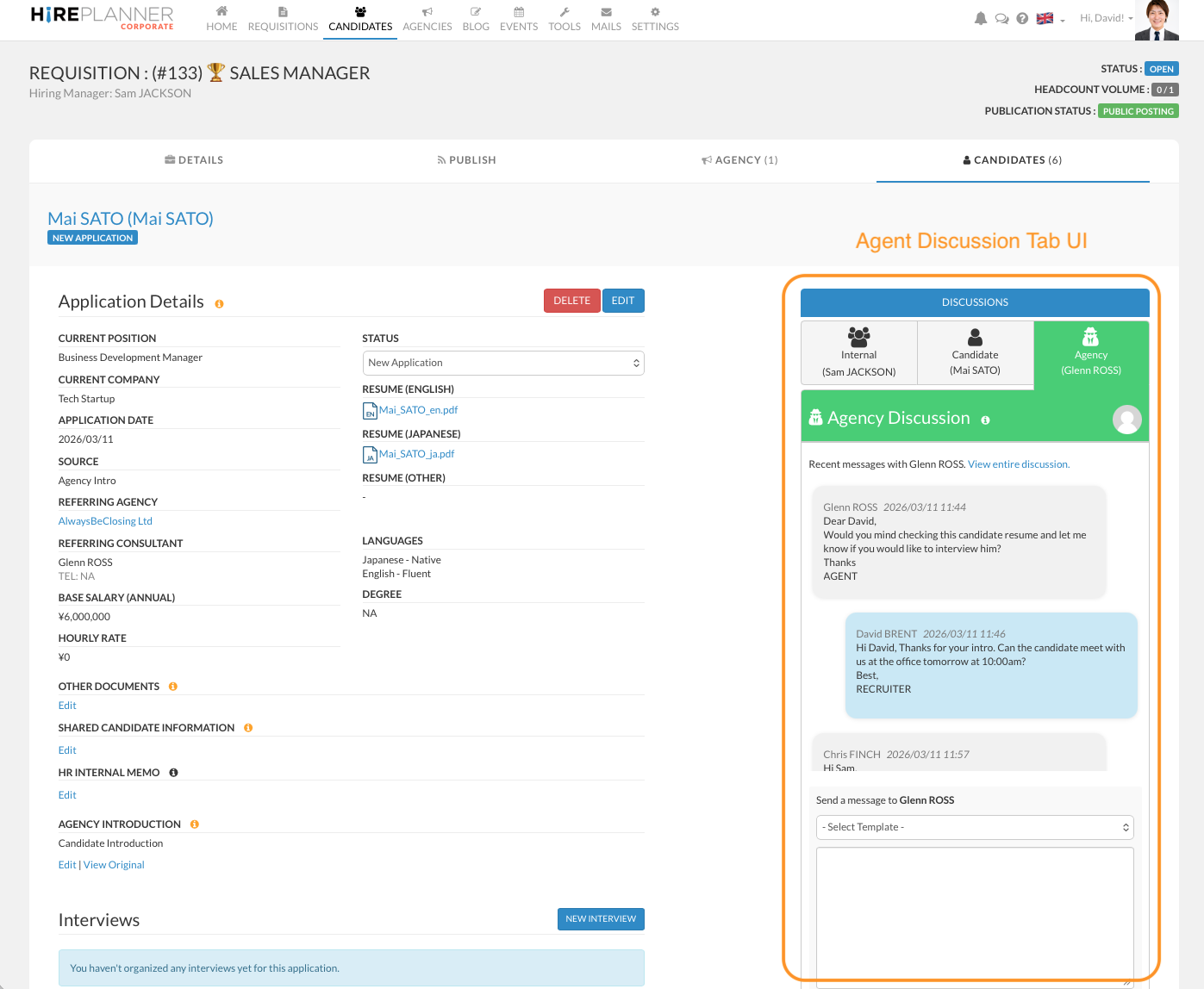Screen dimensions: 1204x989
Task: Click the HR Internal Memo info icon
Action: (173, 773)
